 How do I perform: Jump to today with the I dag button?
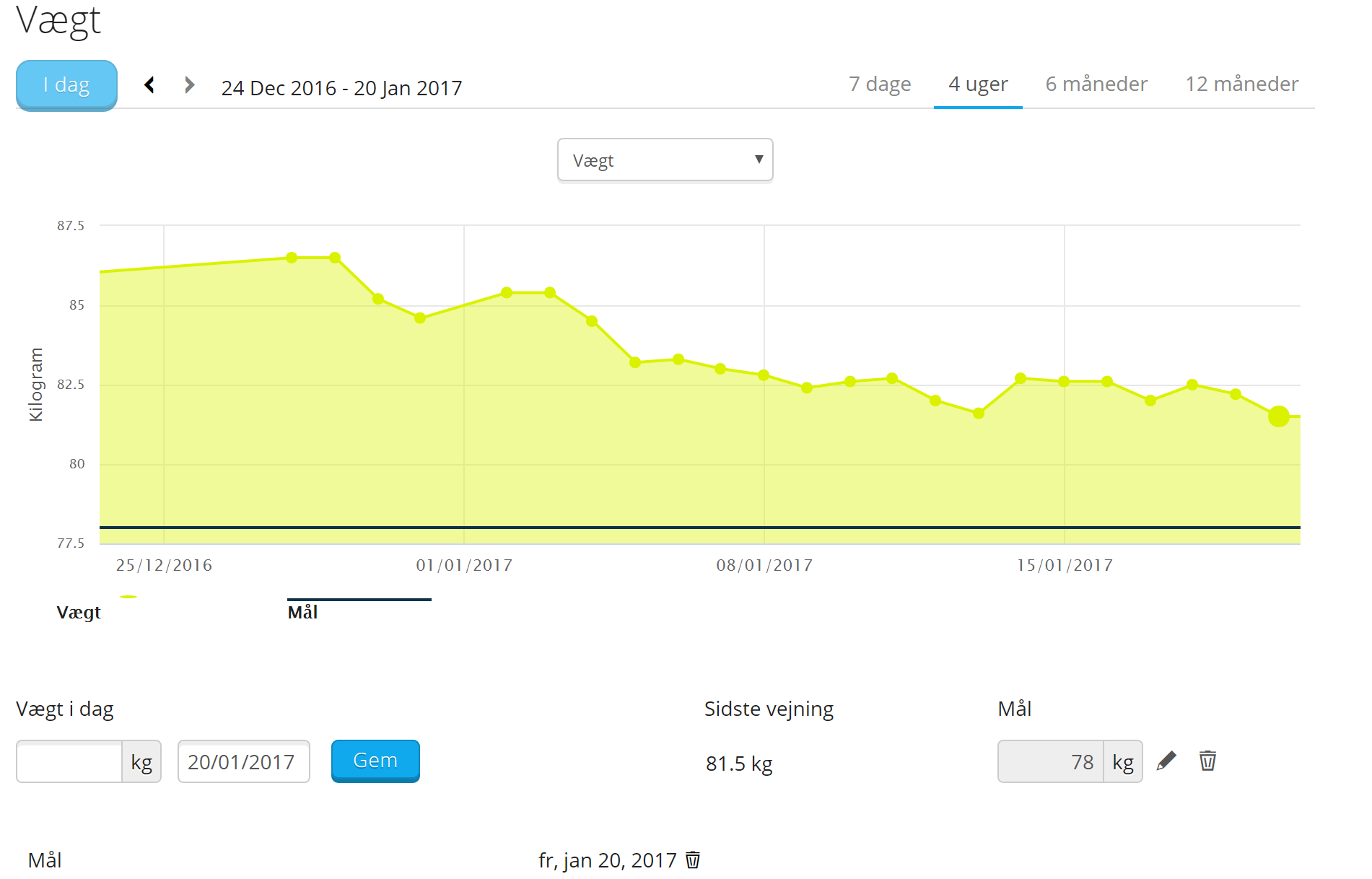coord(66,84)
